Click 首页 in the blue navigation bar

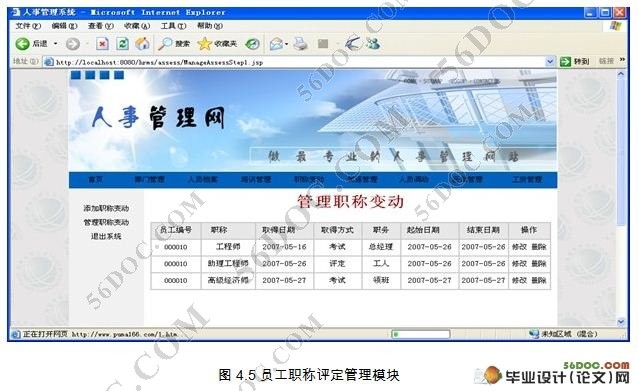pos(96,179)
